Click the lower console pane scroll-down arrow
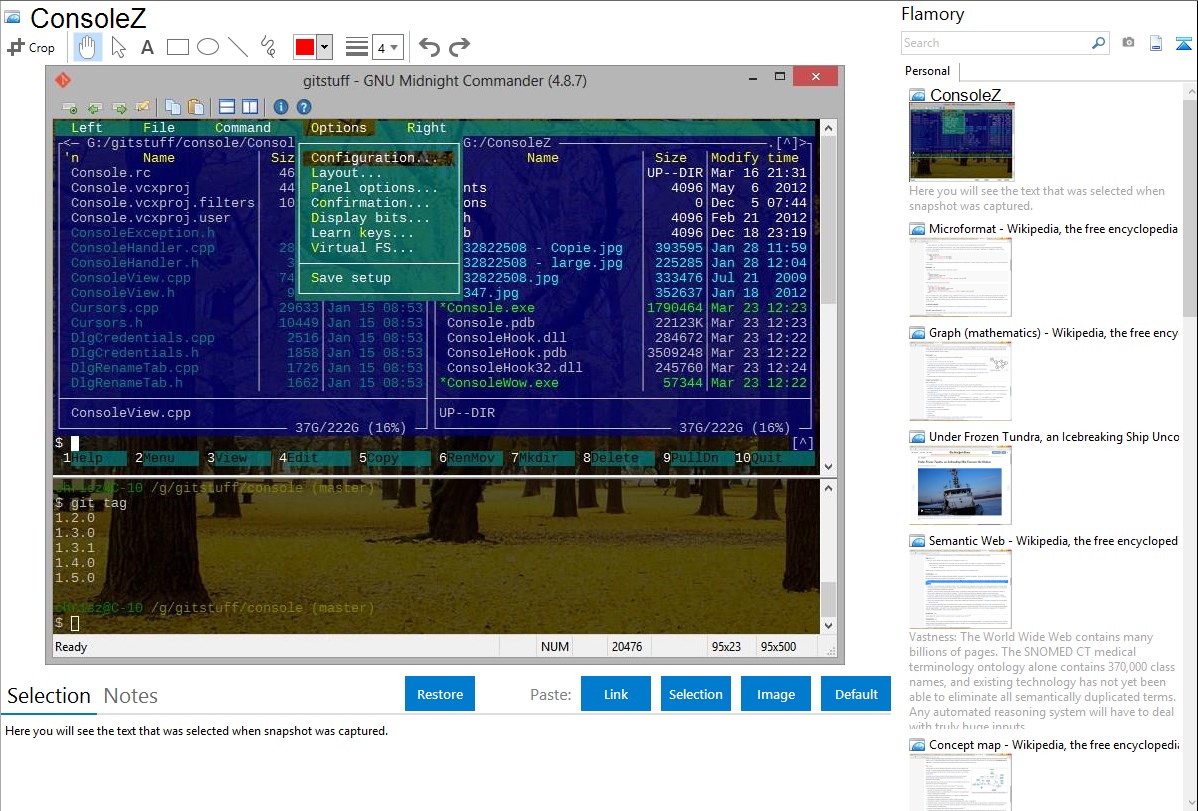Image resolution: width=1198 pixels, height=811 pixels. click(x=828, y=626)
